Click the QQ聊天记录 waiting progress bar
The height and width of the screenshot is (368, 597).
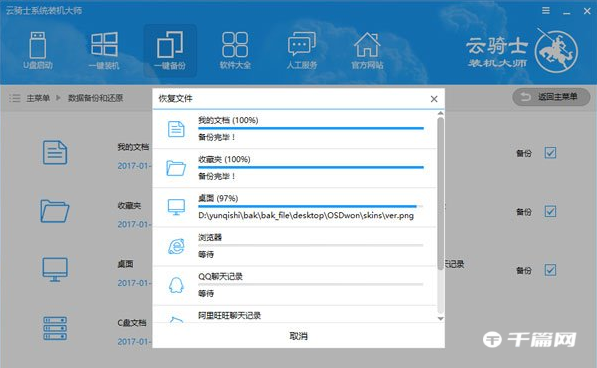coord(311,285)
